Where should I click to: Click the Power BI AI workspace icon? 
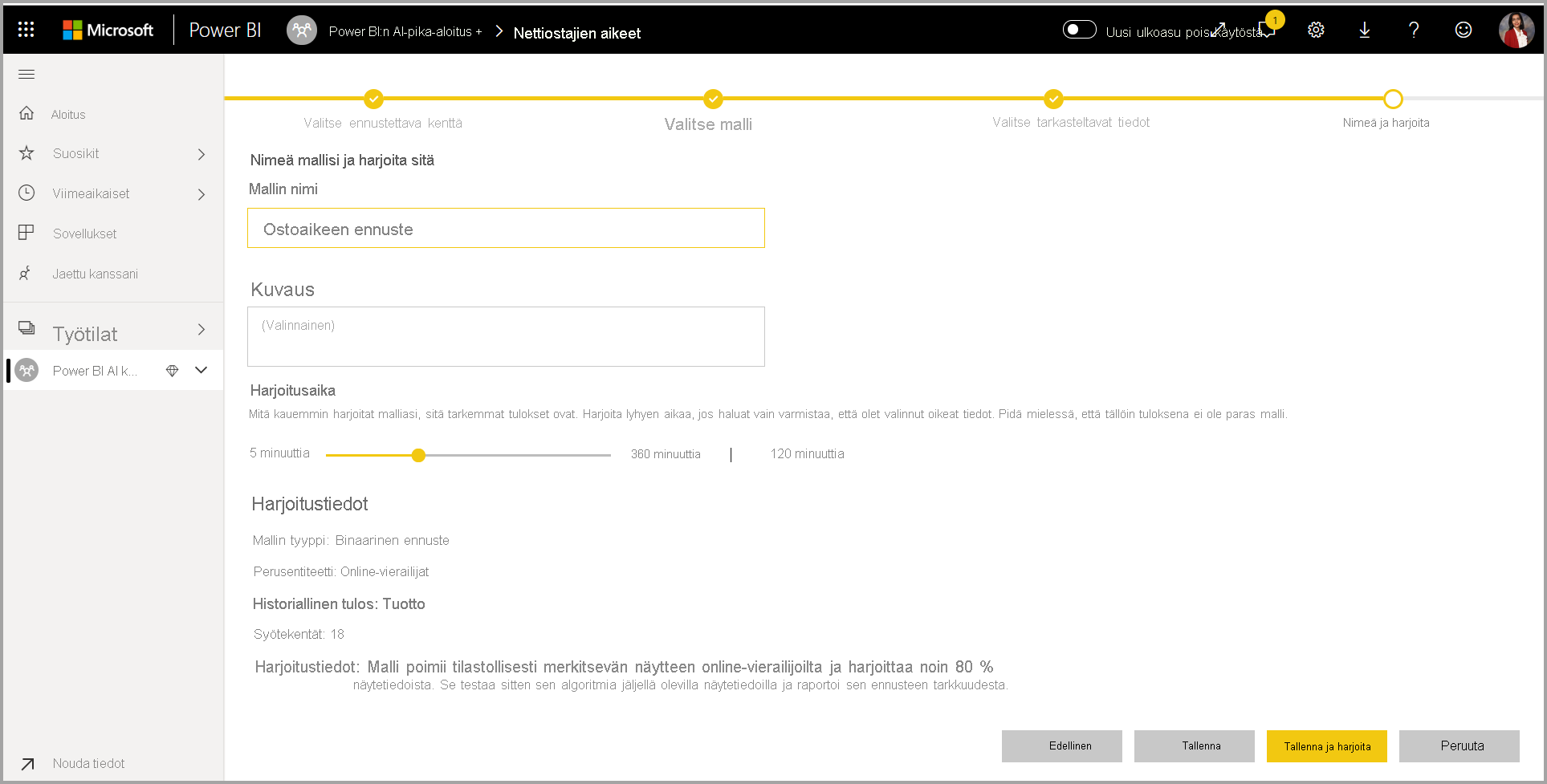tap(26, 370)
